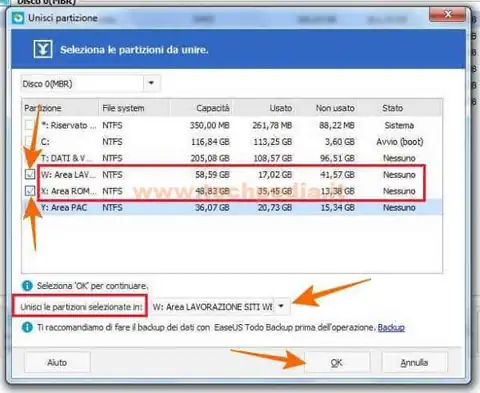Click the Non usato column header
The image size is (480, 393).
click(x=326, y=108)
